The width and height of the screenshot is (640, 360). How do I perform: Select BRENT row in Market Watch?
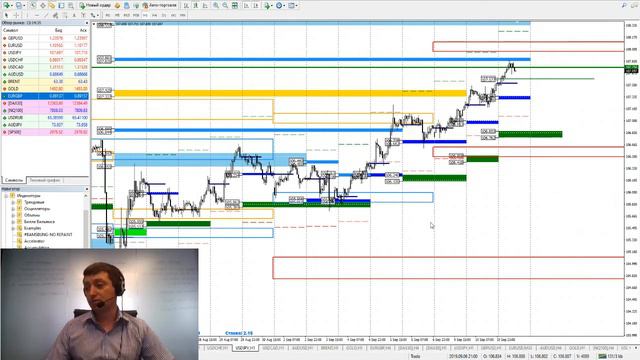[45, 82]
